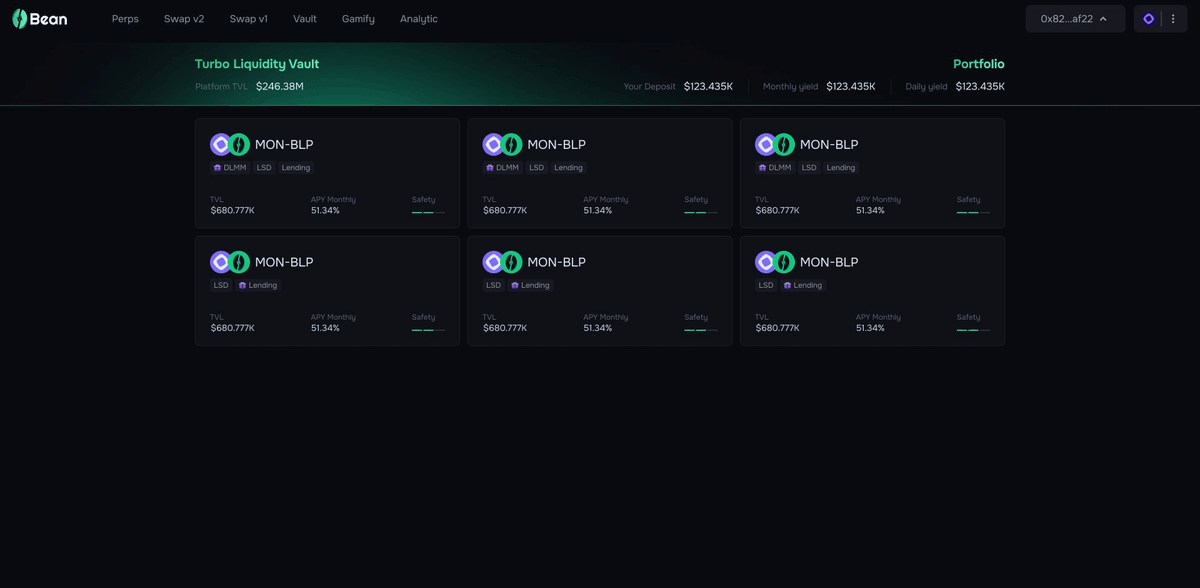
Task: Click the Portfolio heading link
Action: pos(978,64)
